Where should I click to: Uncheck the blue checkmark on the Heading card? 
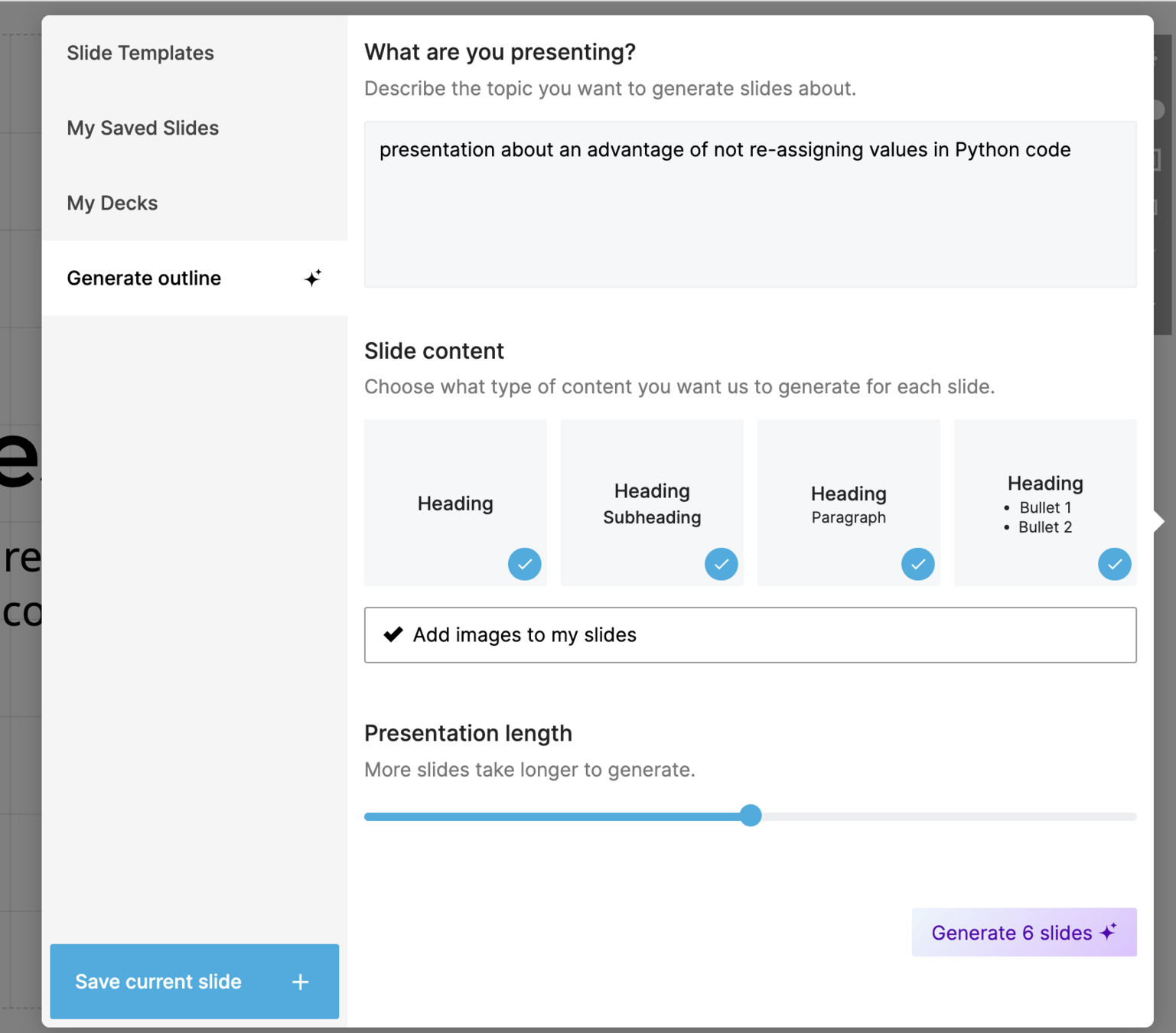coord(525,564)
